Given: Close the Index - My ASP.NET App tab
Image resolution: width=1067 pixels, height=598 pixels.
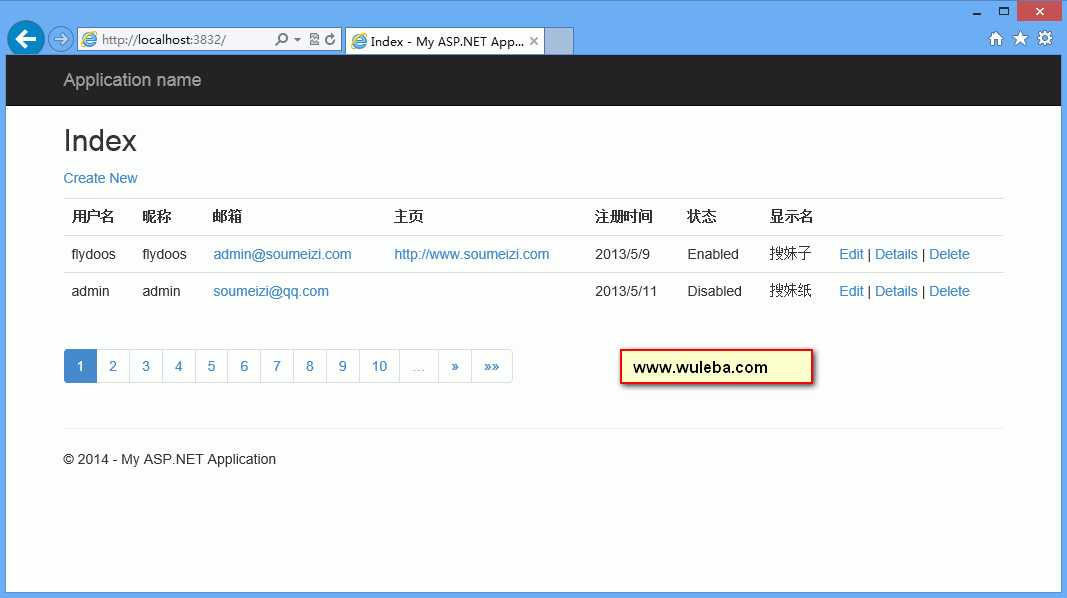Looking at the screenshot, I should (x=534, y=41).
